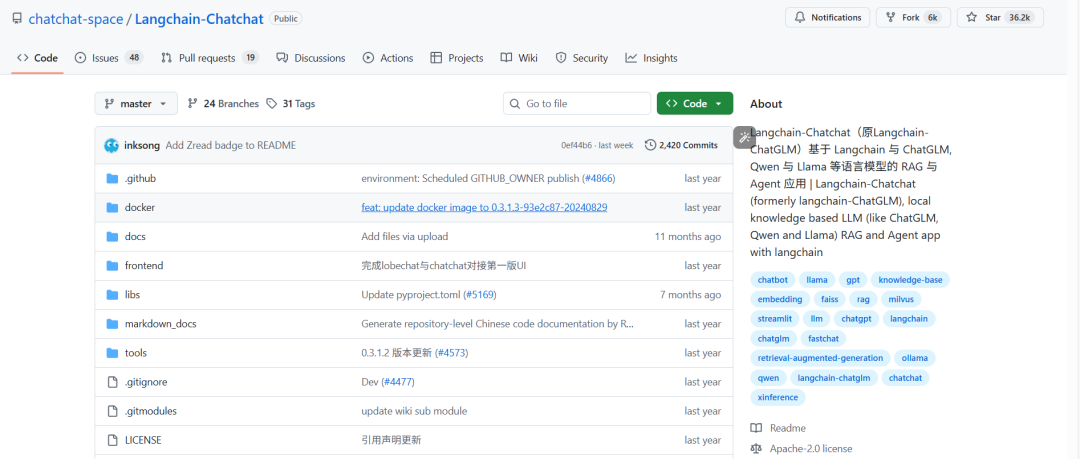Click the fastchat topic tag
1080x459 pixels.
(823, 338)
